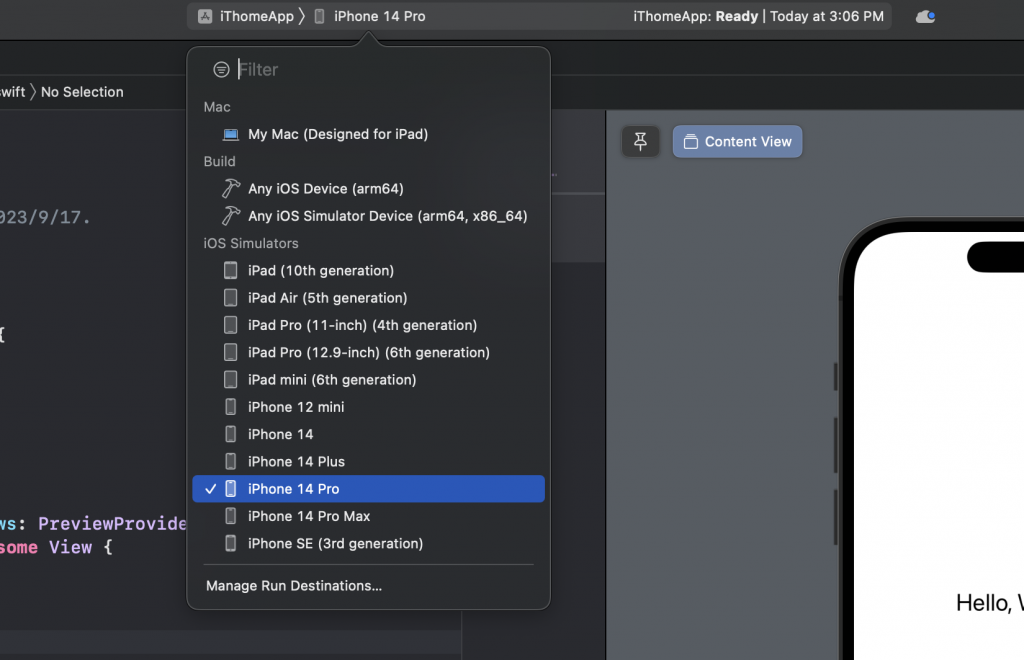1024x660 pixels.
Task: Click the iPhone SE device icon
Action: point(231,544)
